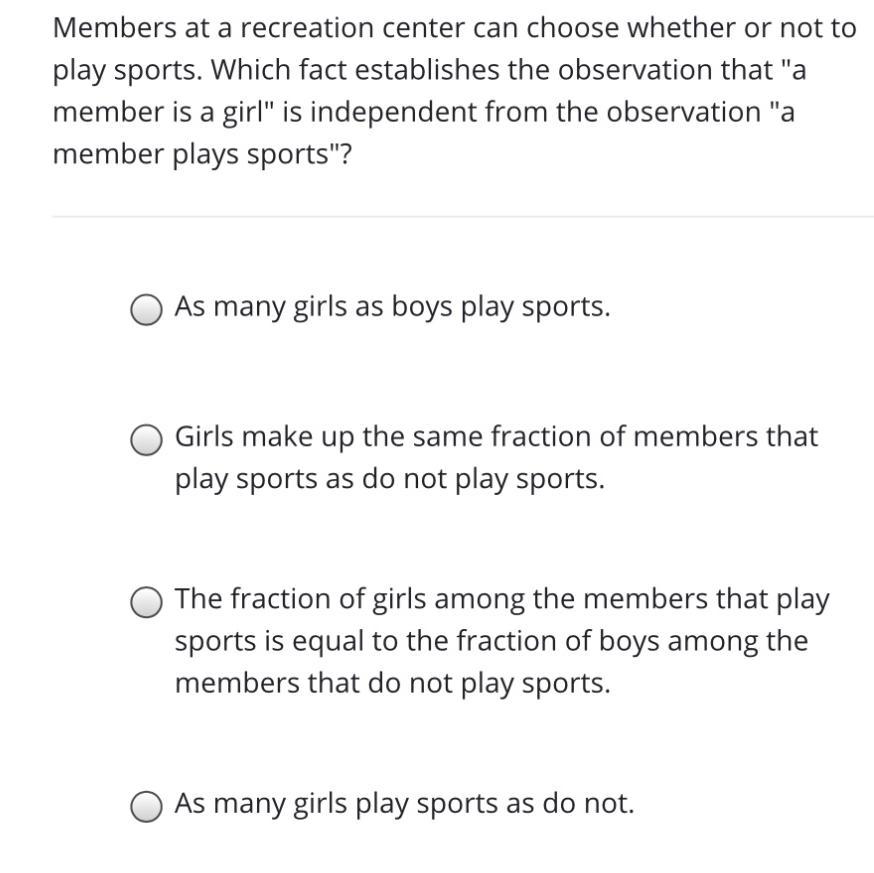Choose the radio button for "Girls make up the same fraction"
This screenshot has width=874, height=873.
[147, 440]
